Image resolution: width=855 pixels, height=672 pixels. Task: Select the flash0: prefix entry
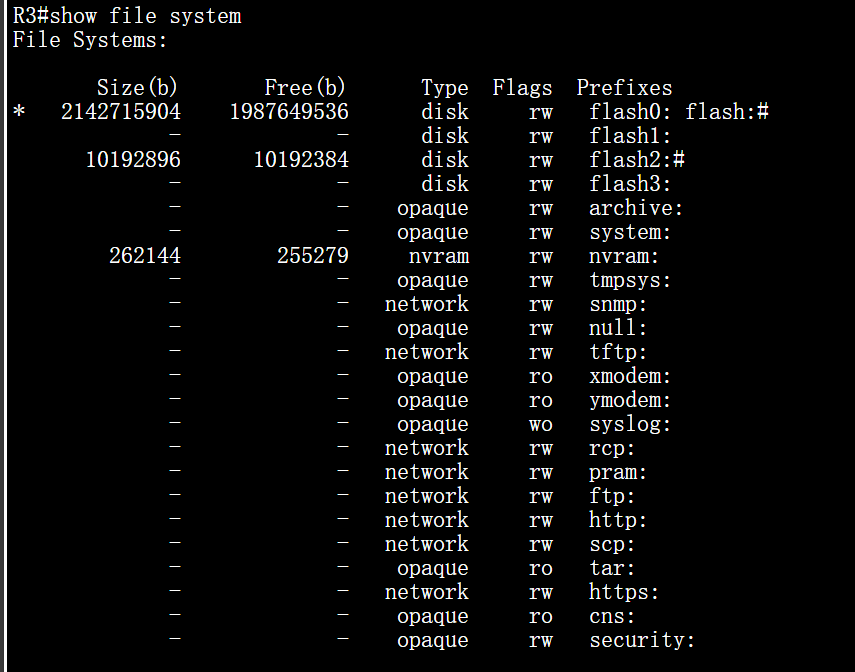[630, 111]
